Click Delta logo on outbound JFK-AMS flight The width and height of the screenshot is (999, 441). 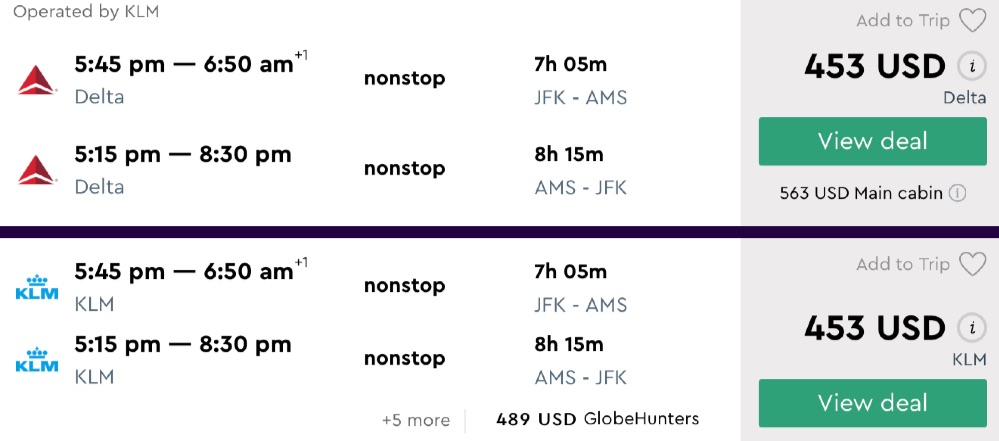(37, 80)
